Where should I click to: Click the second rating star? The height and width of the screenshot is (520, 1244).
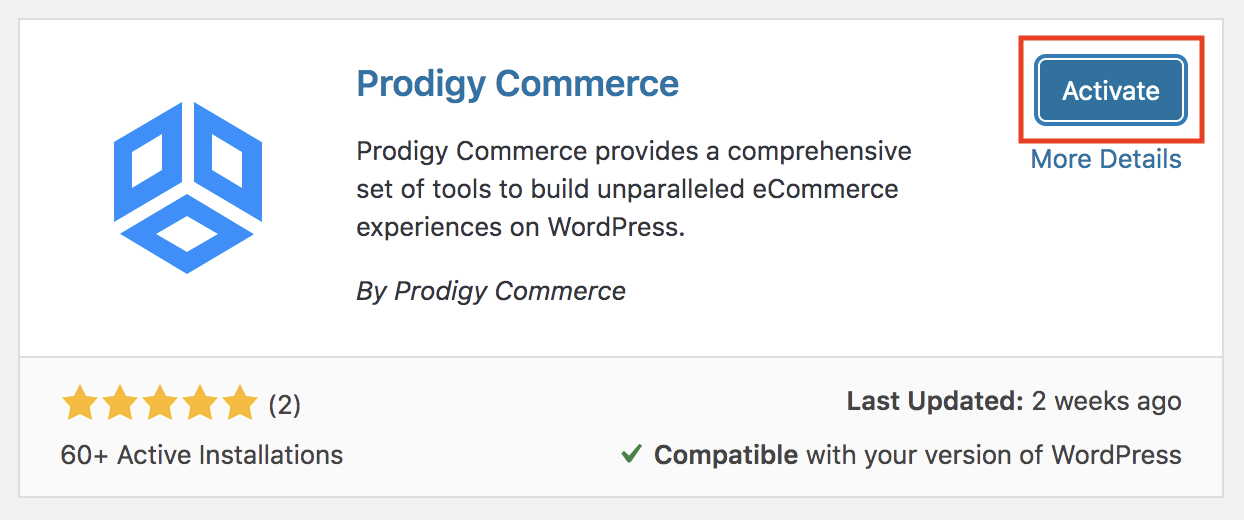(119, 404)
